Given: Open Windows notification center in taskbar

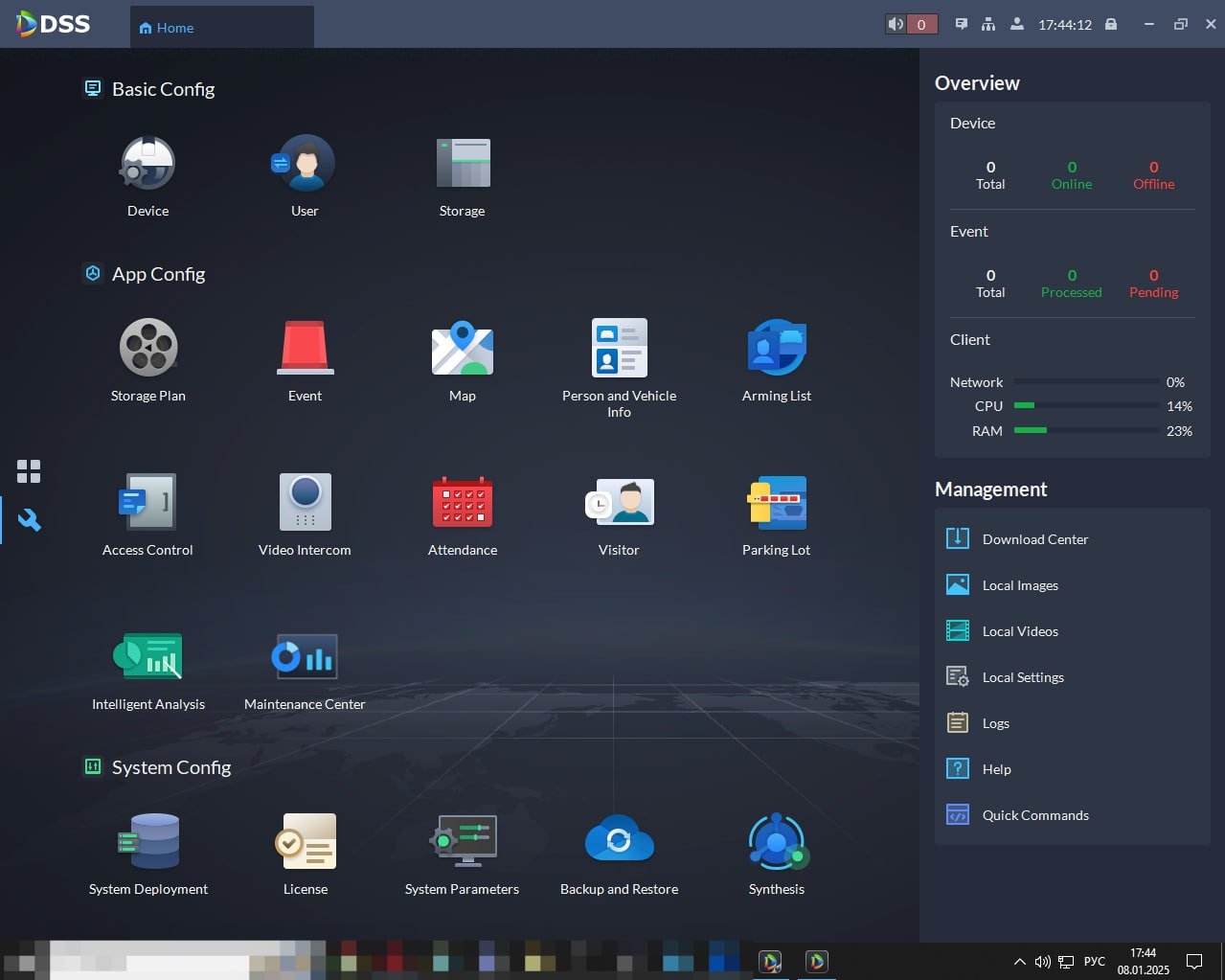Looking at the screenshot, I should (x=1194, y=961).
